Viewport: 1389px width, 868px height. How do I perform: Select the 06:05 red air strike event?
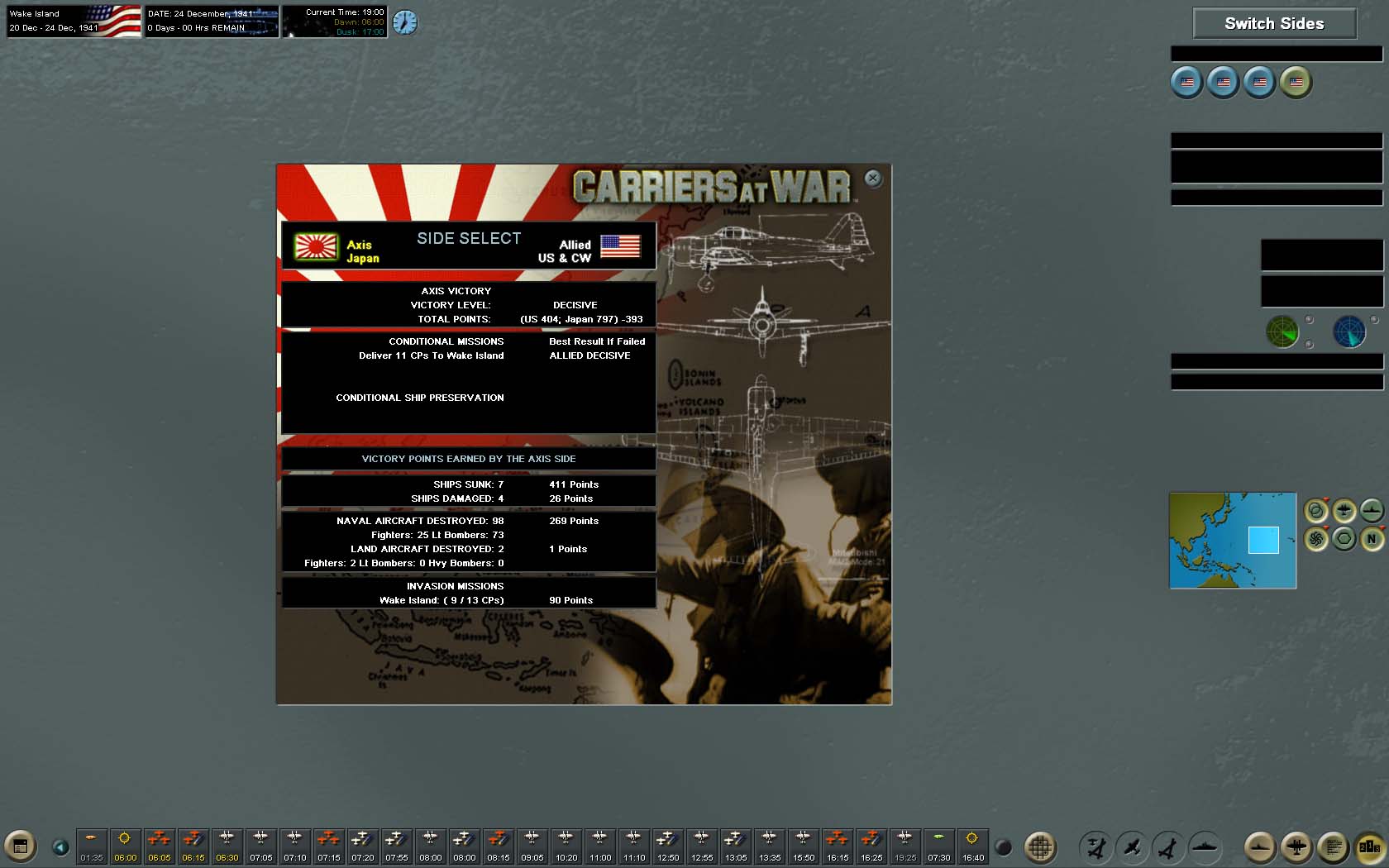click(x=160, y=847)
